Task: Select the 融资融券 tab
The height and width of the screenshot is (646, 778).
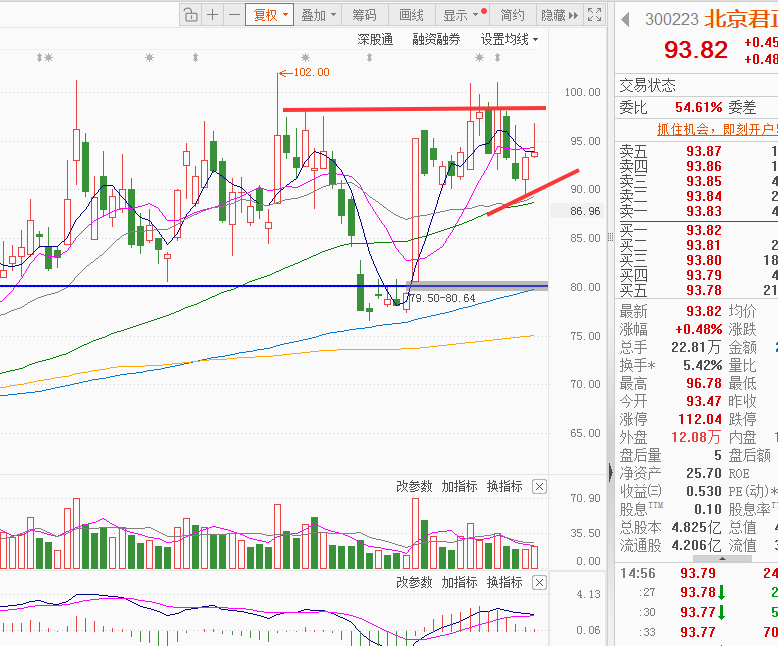Action: tap(436, 40)
